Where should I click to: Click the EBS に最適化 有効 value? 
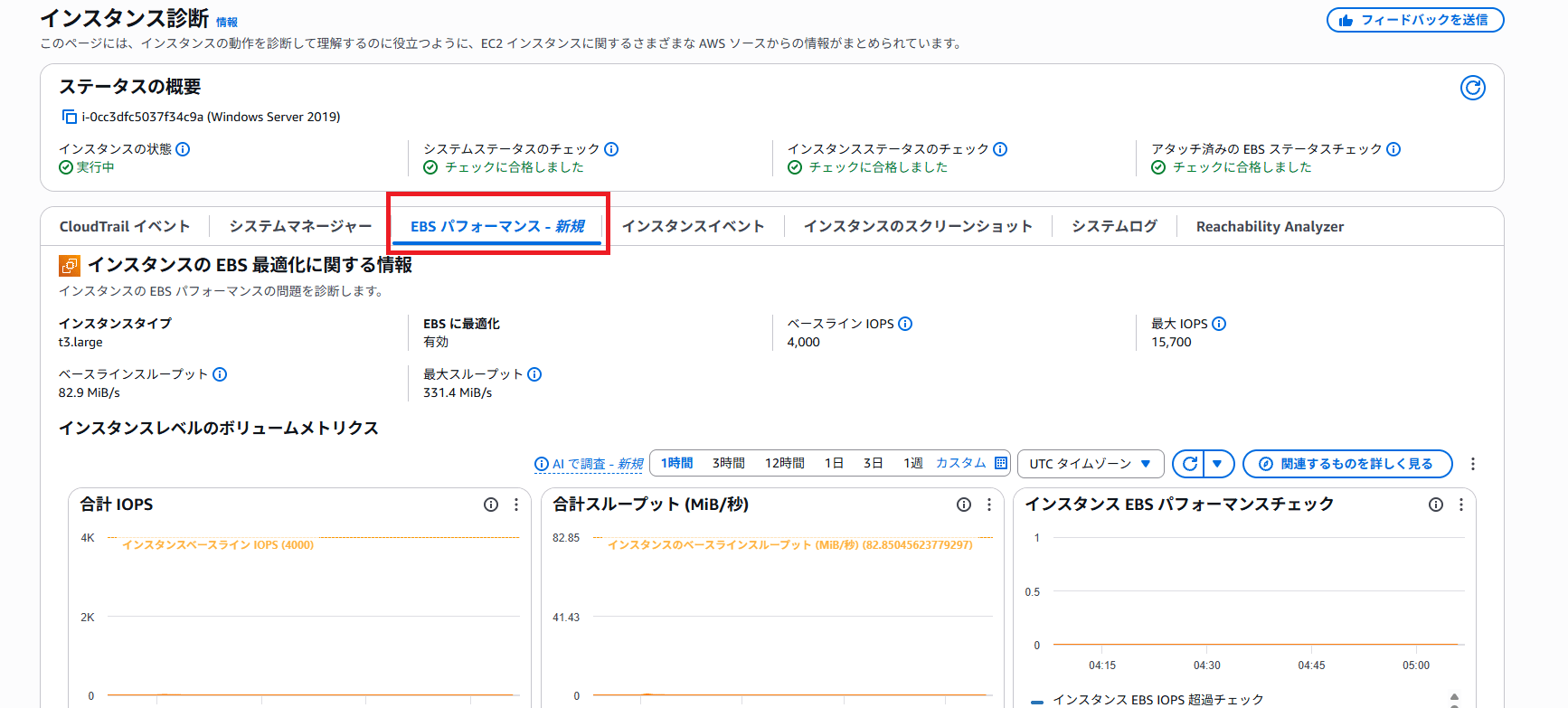point(436,342)
